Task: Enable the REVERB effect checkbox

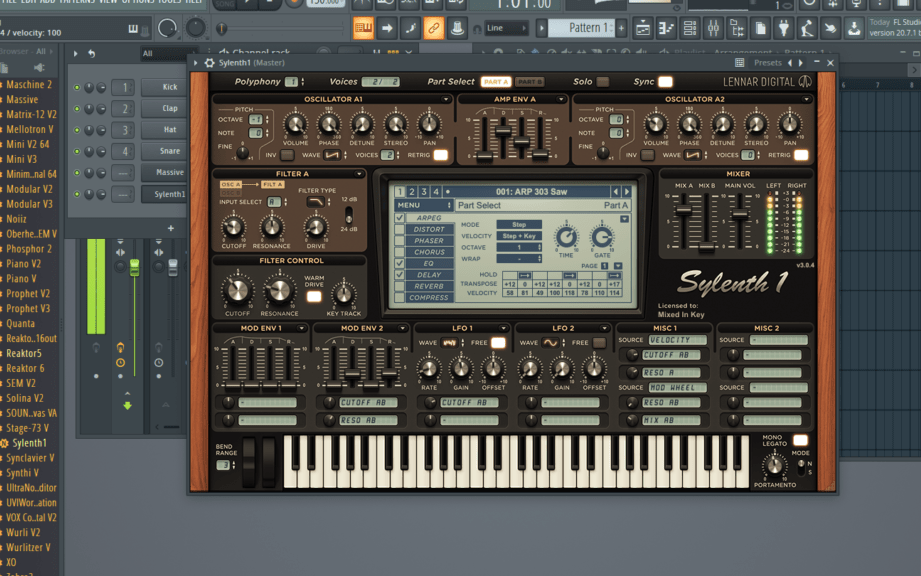Action: (x=400, y=286)
